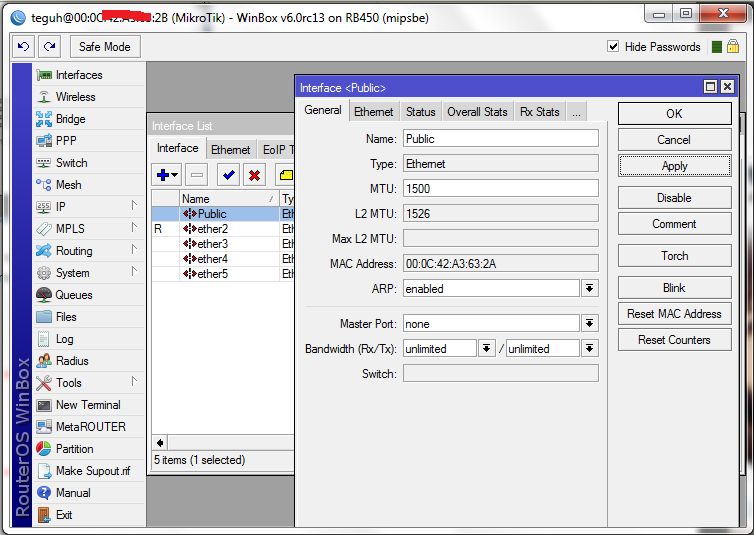
Task: Select Ethernet tab in Interface List
Action: click(x=231, y=150)
